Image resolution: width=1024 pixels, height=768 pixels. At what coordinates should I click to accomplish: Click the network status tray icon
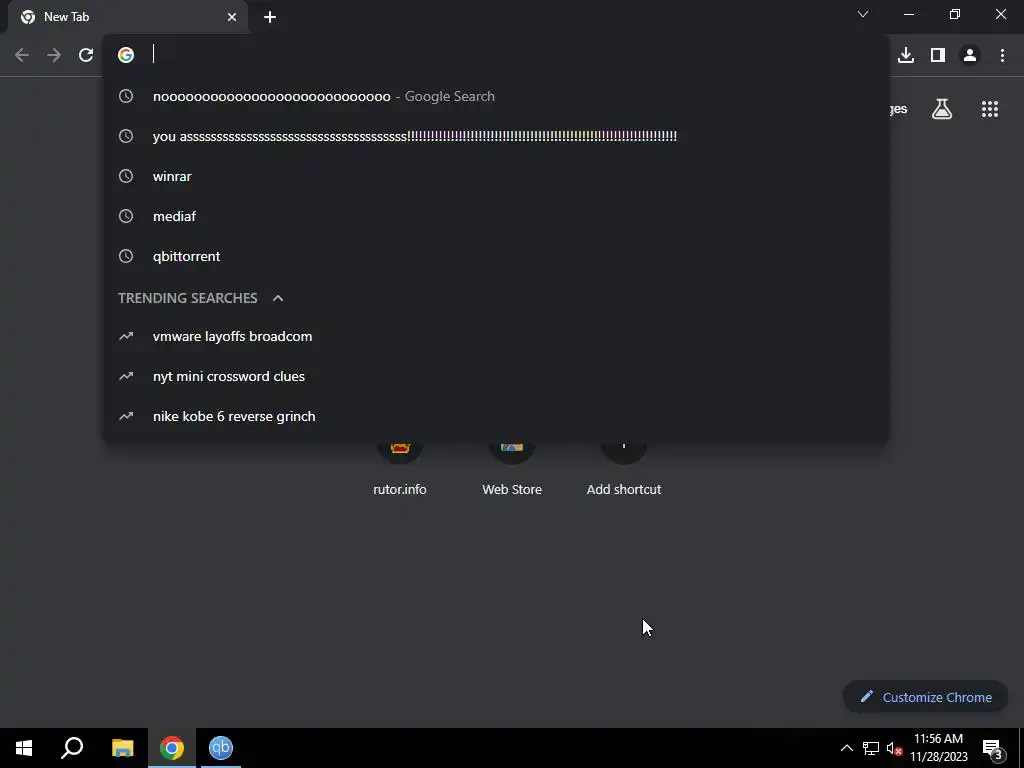(871, 748)
